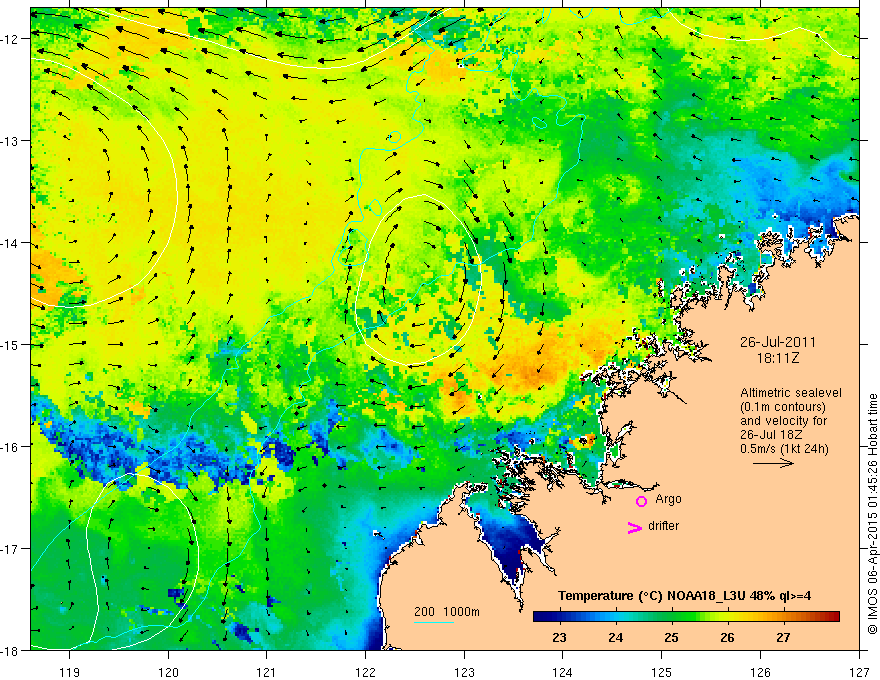Click the longitude axis label '126'
The image size is (880, 680).
click(760, 672)
